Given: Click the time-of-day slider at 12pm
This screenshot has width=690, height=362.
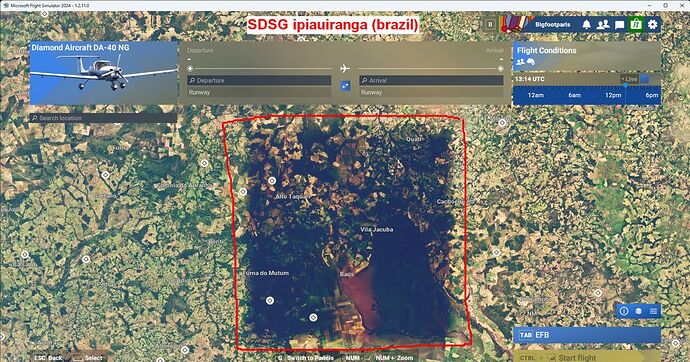Looking at the screenshot, I should [613, 95].
